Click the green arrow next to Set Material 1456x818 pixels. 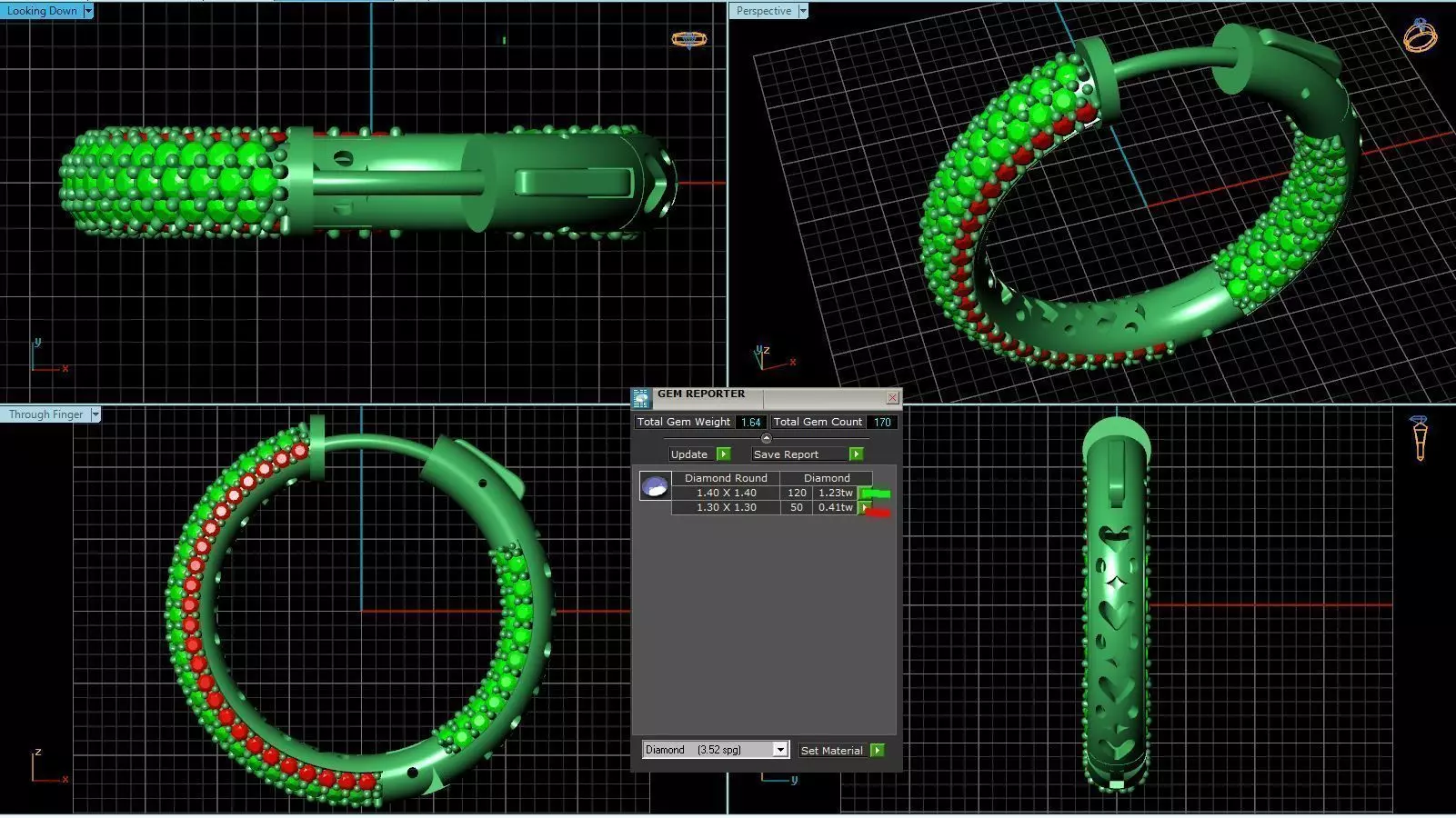[x=877, y=751]
